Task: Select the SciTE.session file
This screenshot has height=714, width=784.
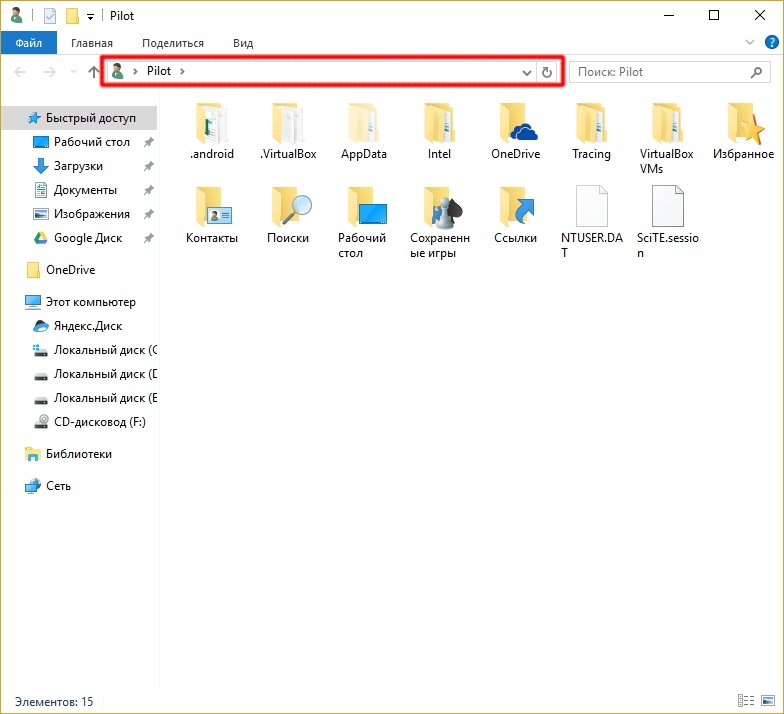Action: (x=666, y=222)
